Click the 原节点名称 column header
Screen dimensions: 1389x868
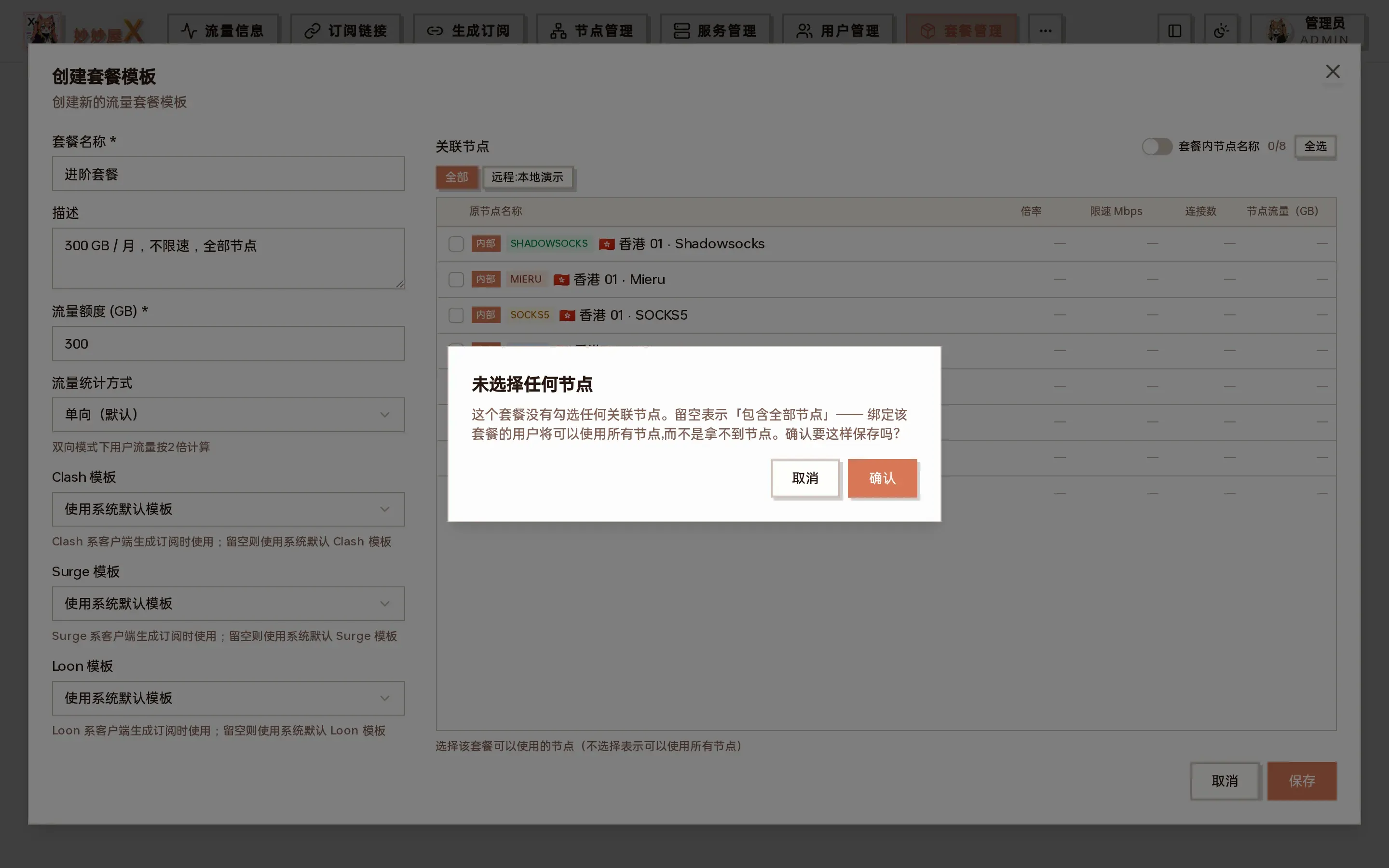pyautogui.click(x=495, y=211)
